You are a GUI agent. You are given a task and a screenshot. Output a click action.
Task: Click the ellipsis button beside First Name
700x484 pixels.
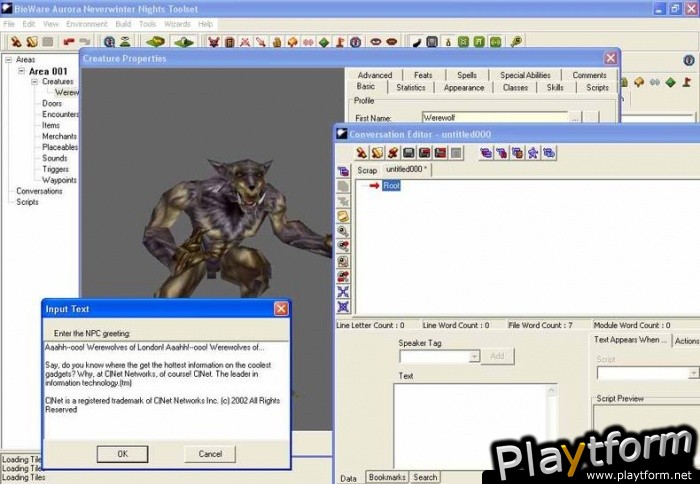(575, 118)
